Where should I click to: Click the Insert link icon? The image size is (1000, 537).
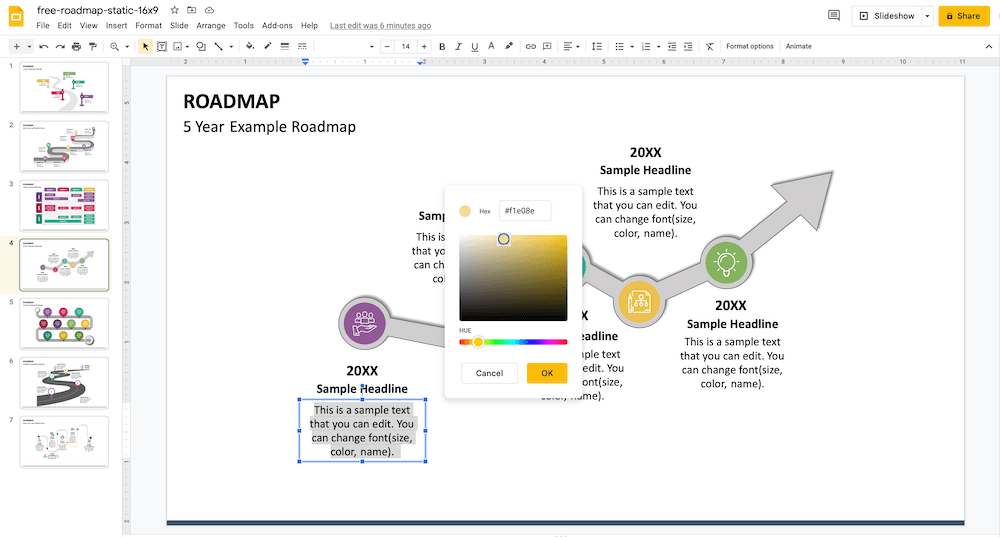[x=531, y=47]
